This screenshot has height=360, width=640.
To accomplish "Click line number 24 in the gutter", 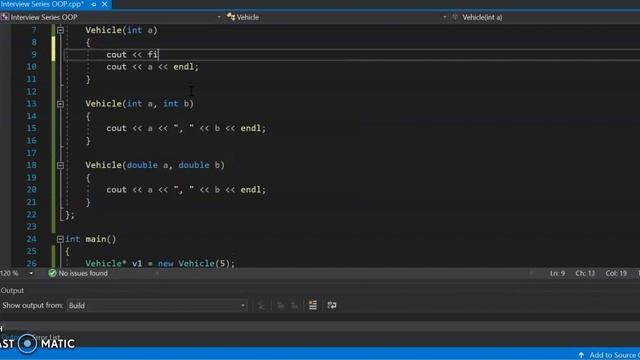I will pyautogui.click(x=31, y=239).
